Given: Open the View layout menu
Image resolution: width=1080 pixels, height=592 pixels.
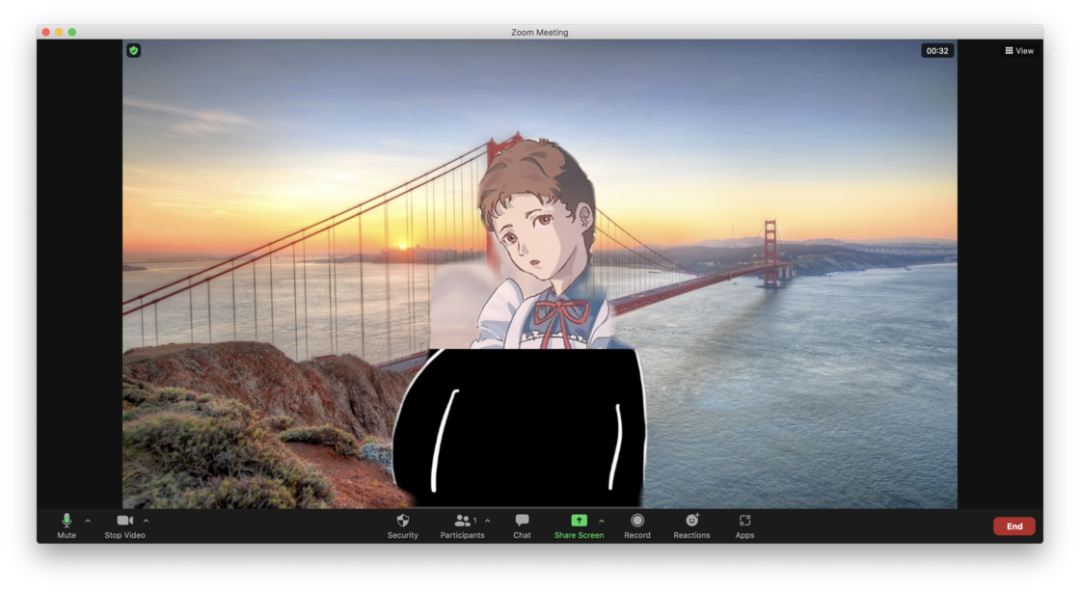Looking at the screenshot, I should tap(1019, 50).
